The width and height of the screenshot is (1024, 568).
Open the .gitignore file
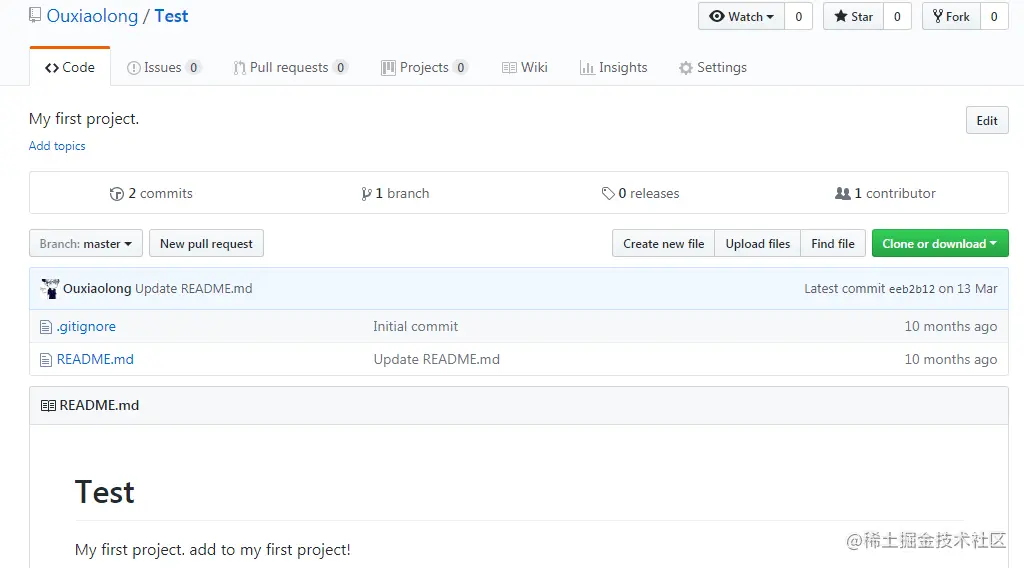click(86, 326)
